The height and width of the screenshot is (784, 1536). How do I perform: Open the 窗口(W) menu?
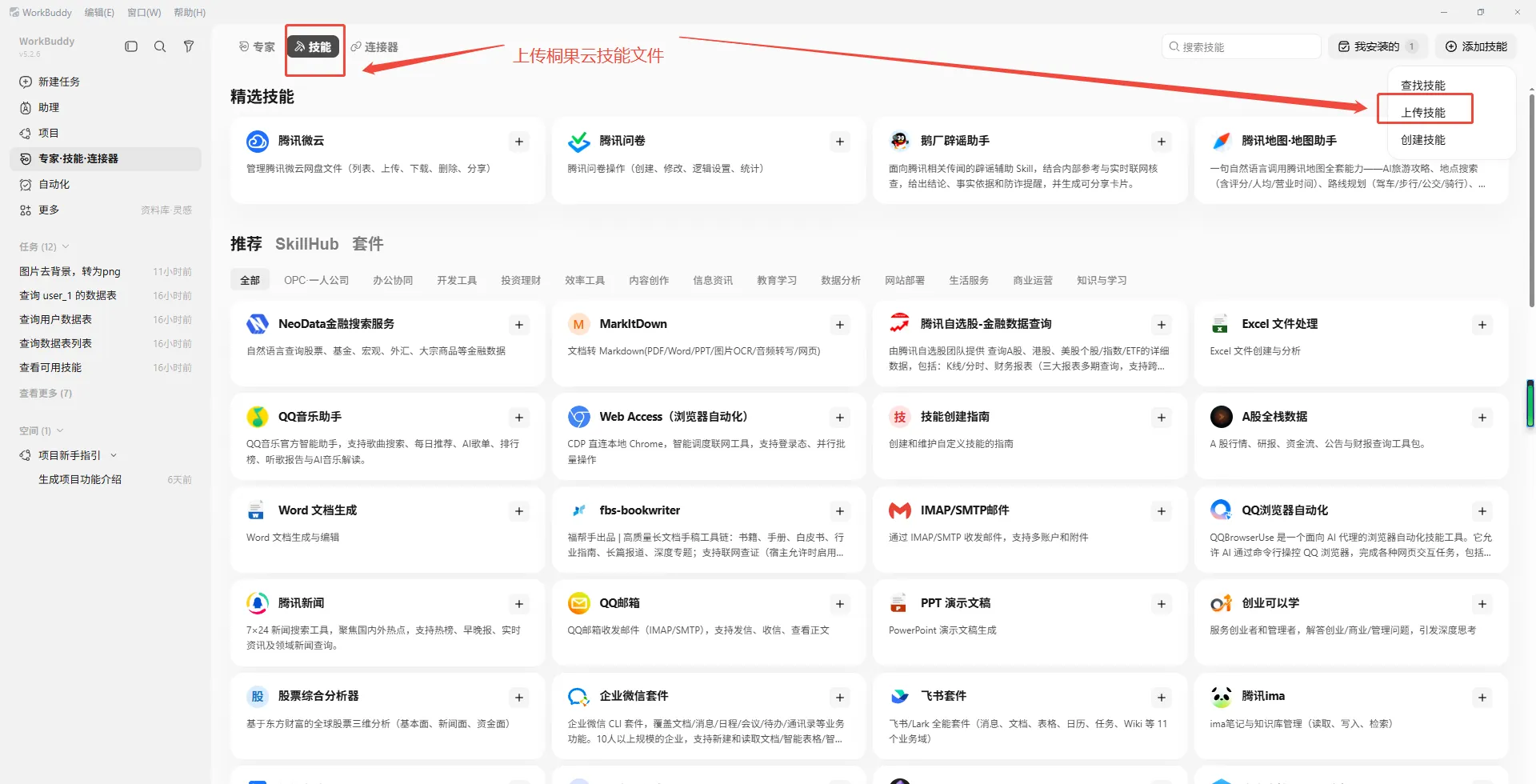[144, 12]
